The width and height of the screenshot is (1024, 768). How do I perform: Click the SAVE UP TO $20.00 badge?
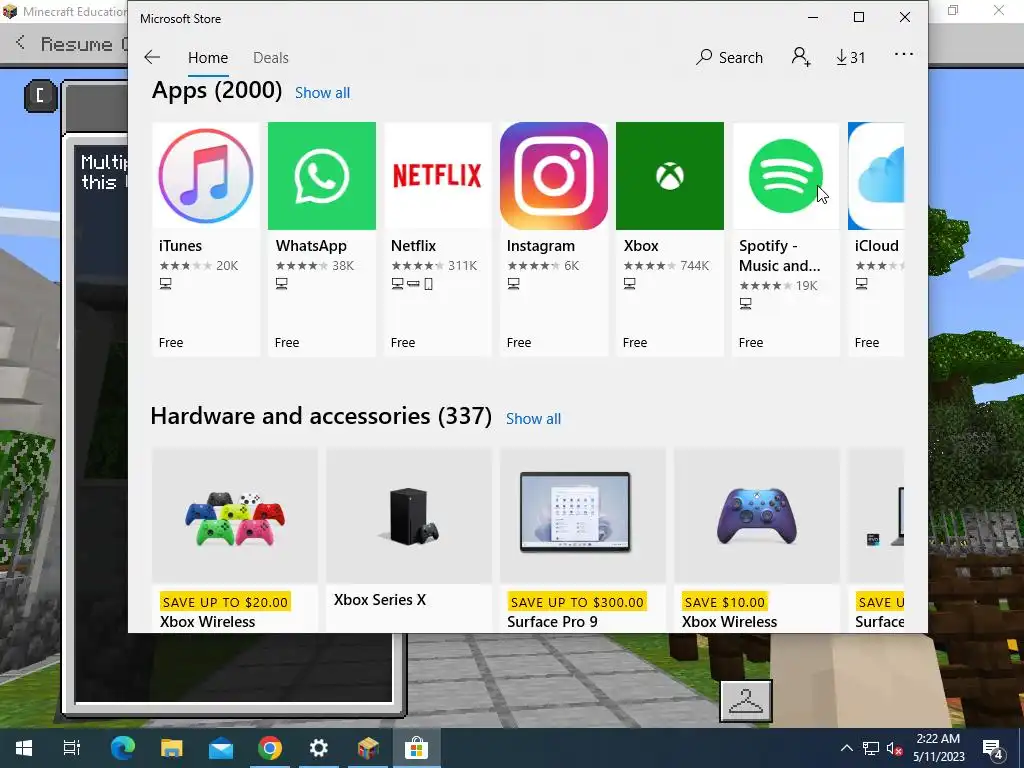pyautogui.click(x=225, y=602)
